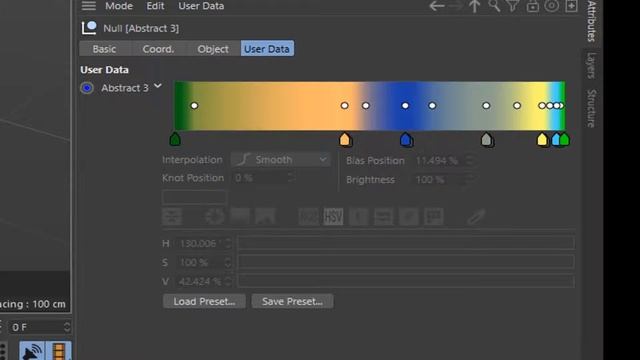640x360 pixels.
Task: Adjust the V value stepper arrows
Action: [228, 281]
